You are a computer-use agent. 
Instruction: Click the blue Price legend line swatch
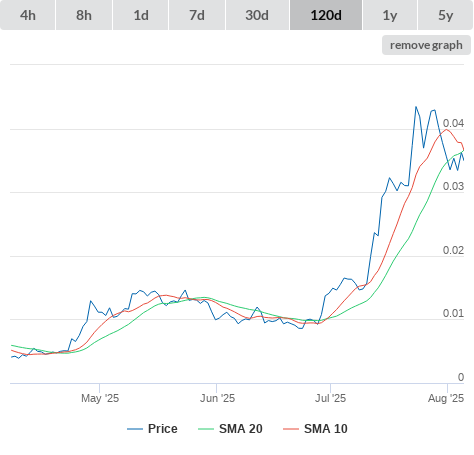[135, 429]
